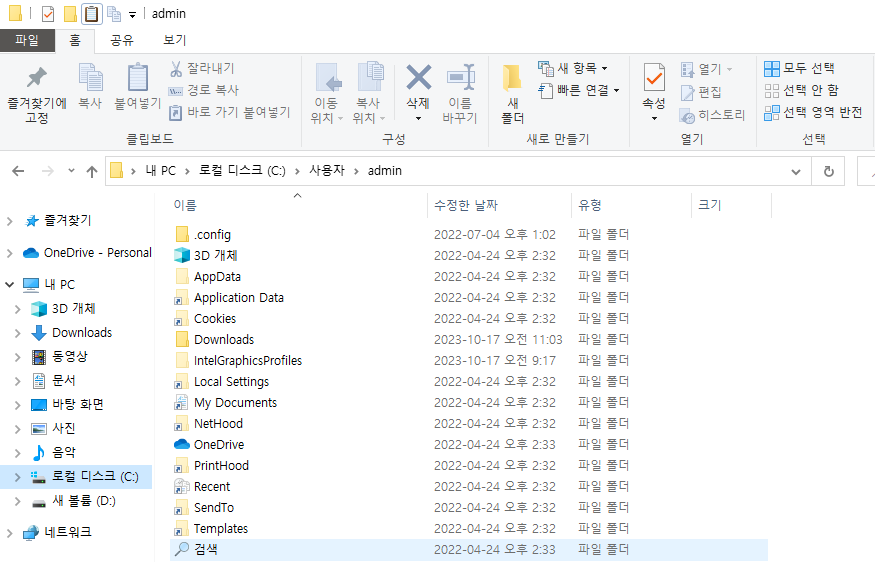Click 히스토리 history command

712,115
